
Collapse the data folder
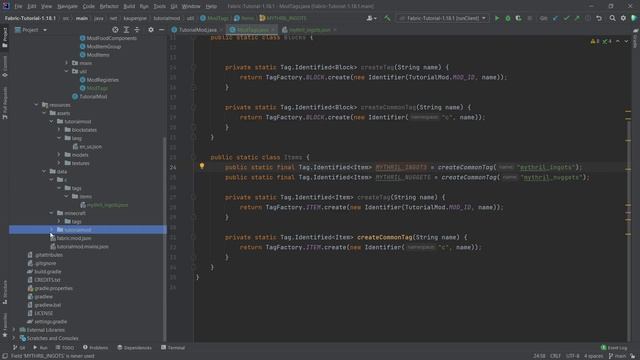point(44,171)
